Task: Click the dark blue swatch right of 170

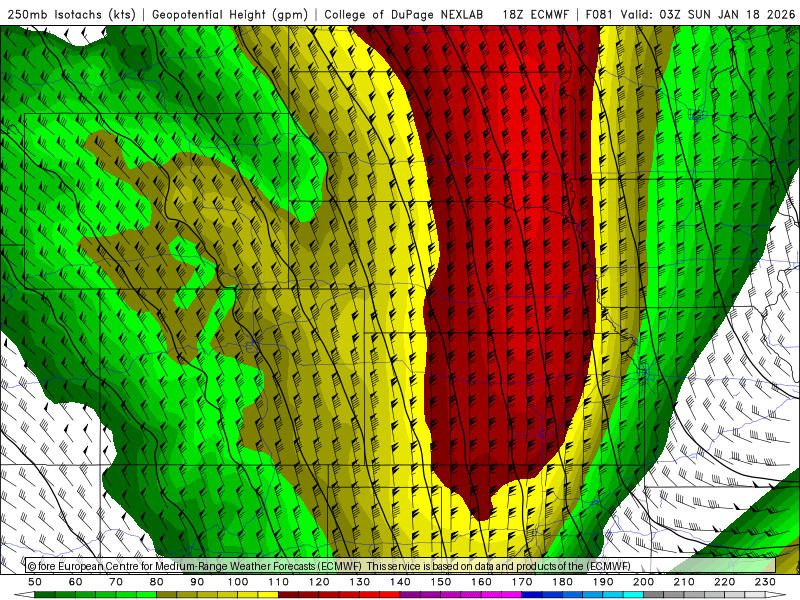Action: point(532,595)
